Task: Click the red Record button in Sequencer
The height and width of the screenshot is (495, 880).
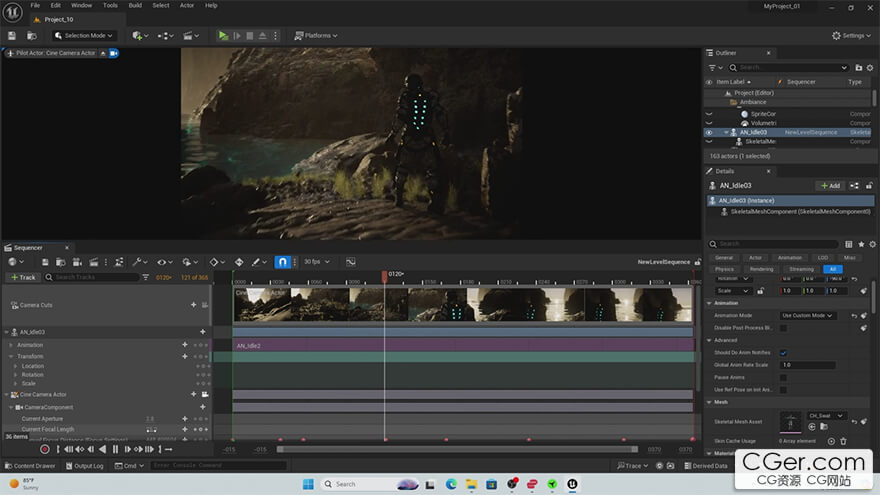Action: coord(44,450)
